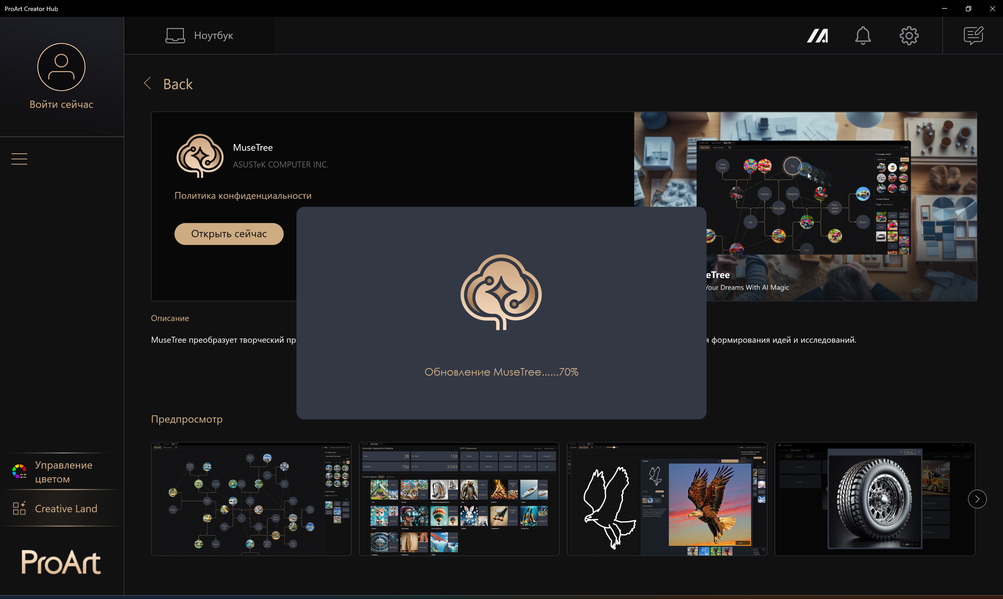Open the eagle sketch preview thumbnail
Screen dimensions: 1003x599
click(667, 499)
